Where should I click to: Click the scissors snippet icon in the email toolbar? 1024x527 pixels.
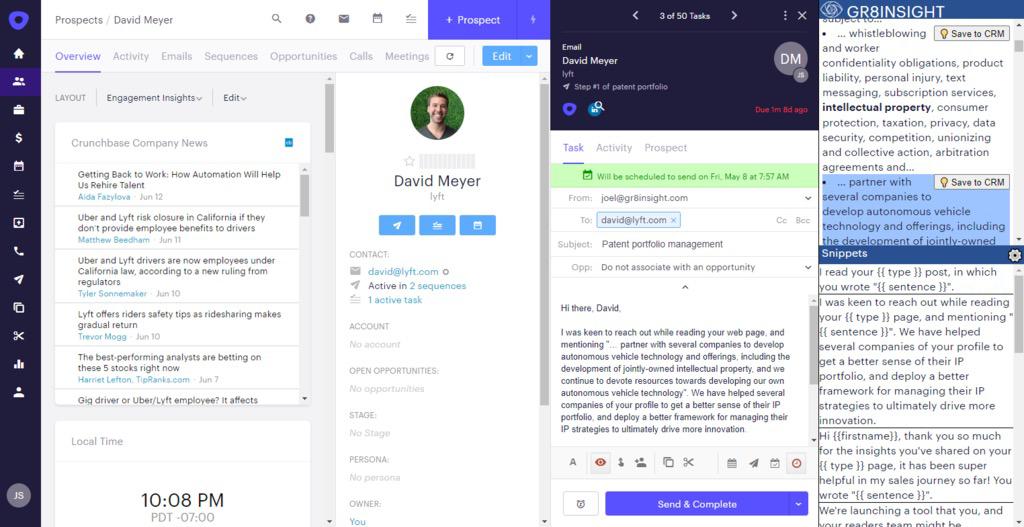688,462
